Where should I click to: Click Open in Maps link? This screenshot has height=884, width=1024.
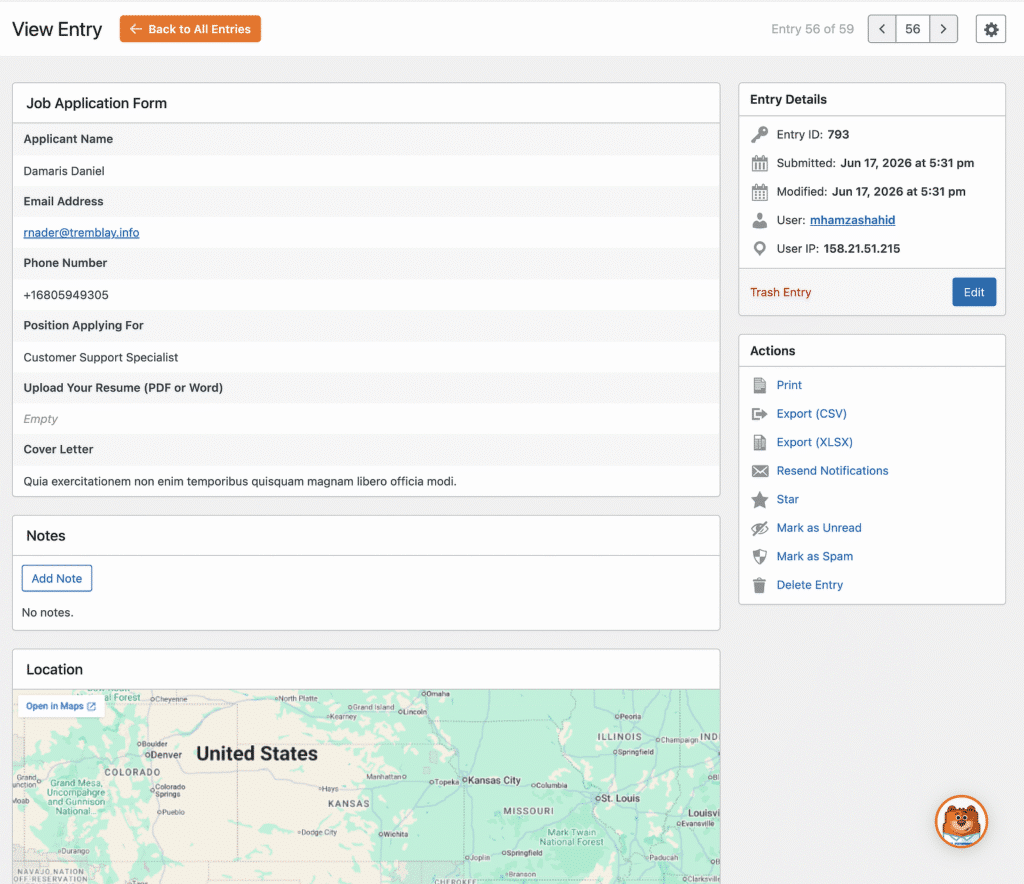(x=55, y=706)
